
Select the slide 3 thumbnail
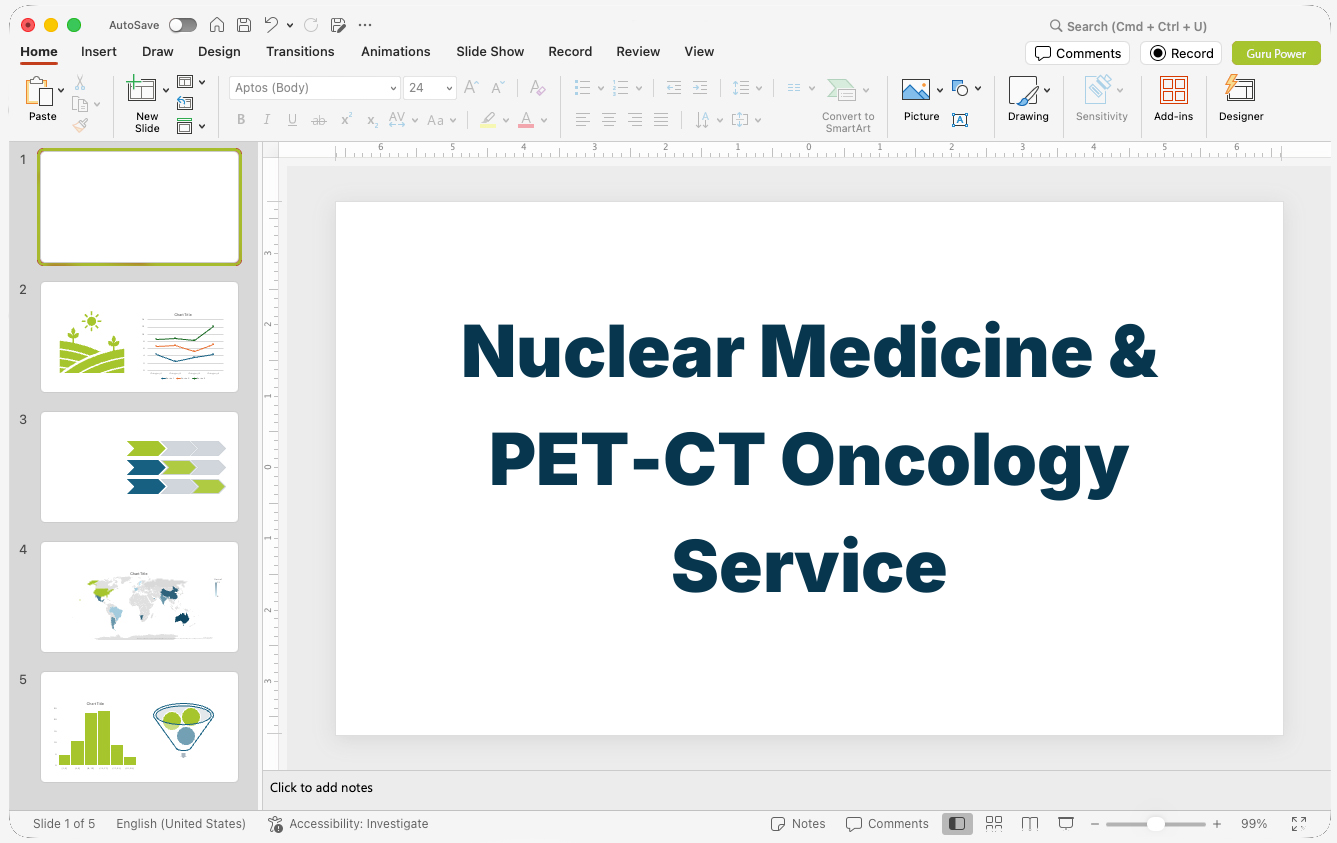(139, 467)
